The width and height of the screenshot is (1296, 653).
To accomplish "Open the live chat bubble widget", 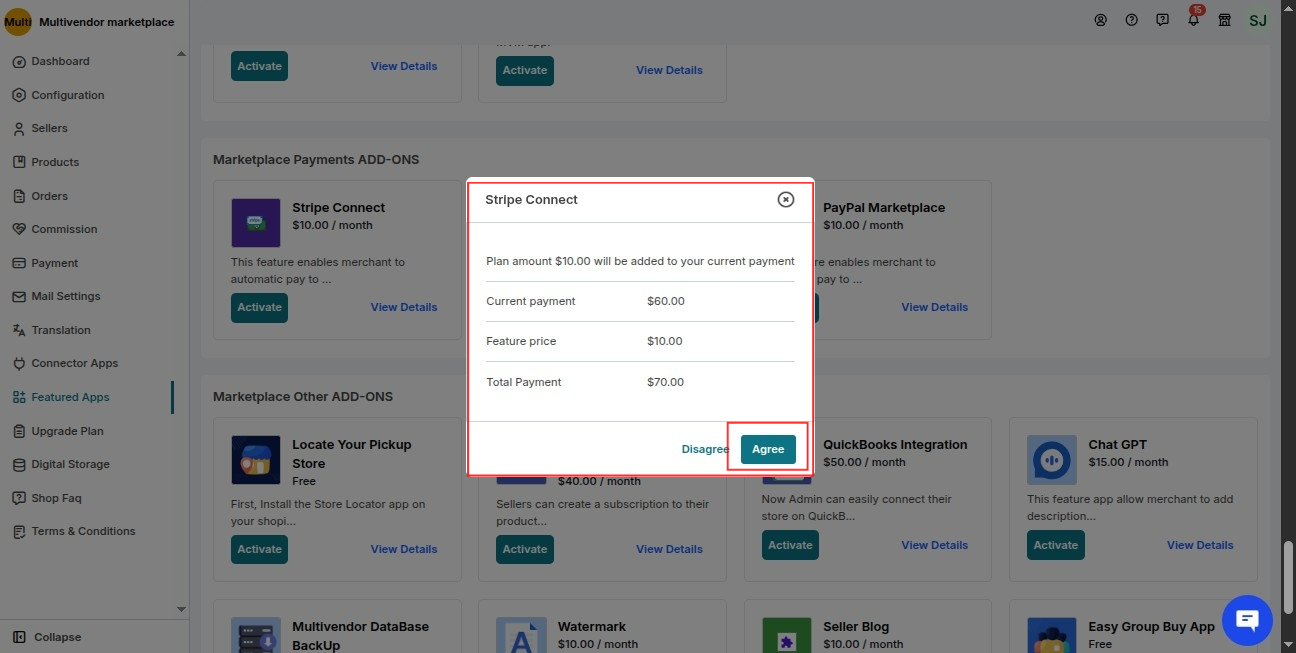I will (1247, 620).
